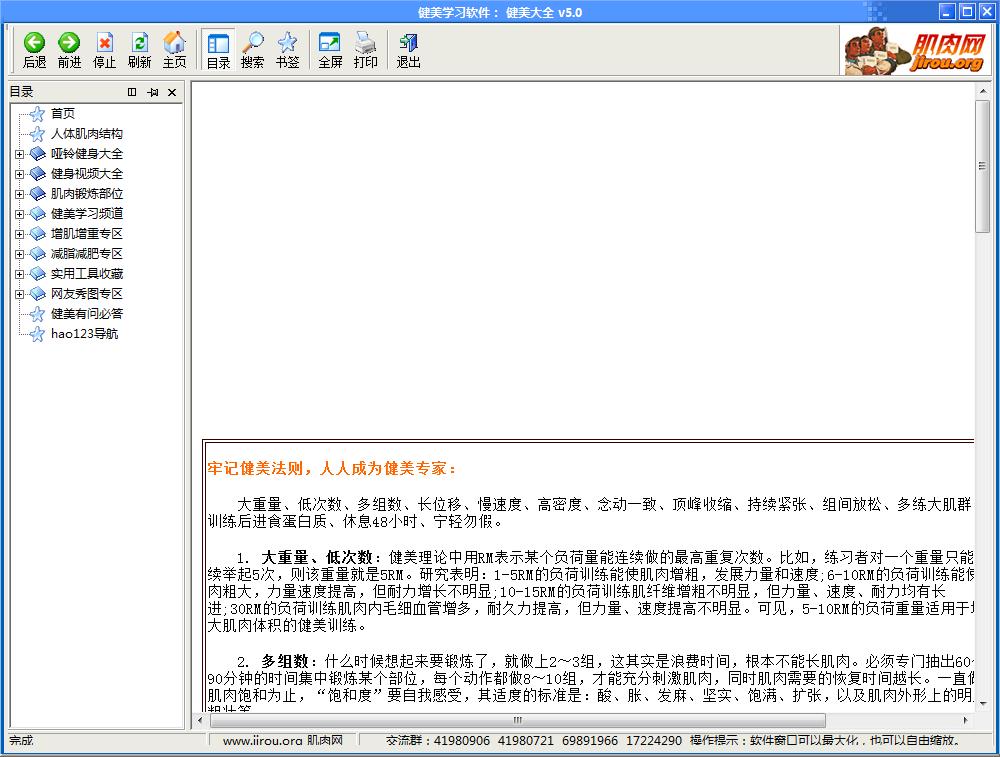Toggle the 目录 panel toolbar button
This screenshot has height=757, width=1000.
coord(218,49)
